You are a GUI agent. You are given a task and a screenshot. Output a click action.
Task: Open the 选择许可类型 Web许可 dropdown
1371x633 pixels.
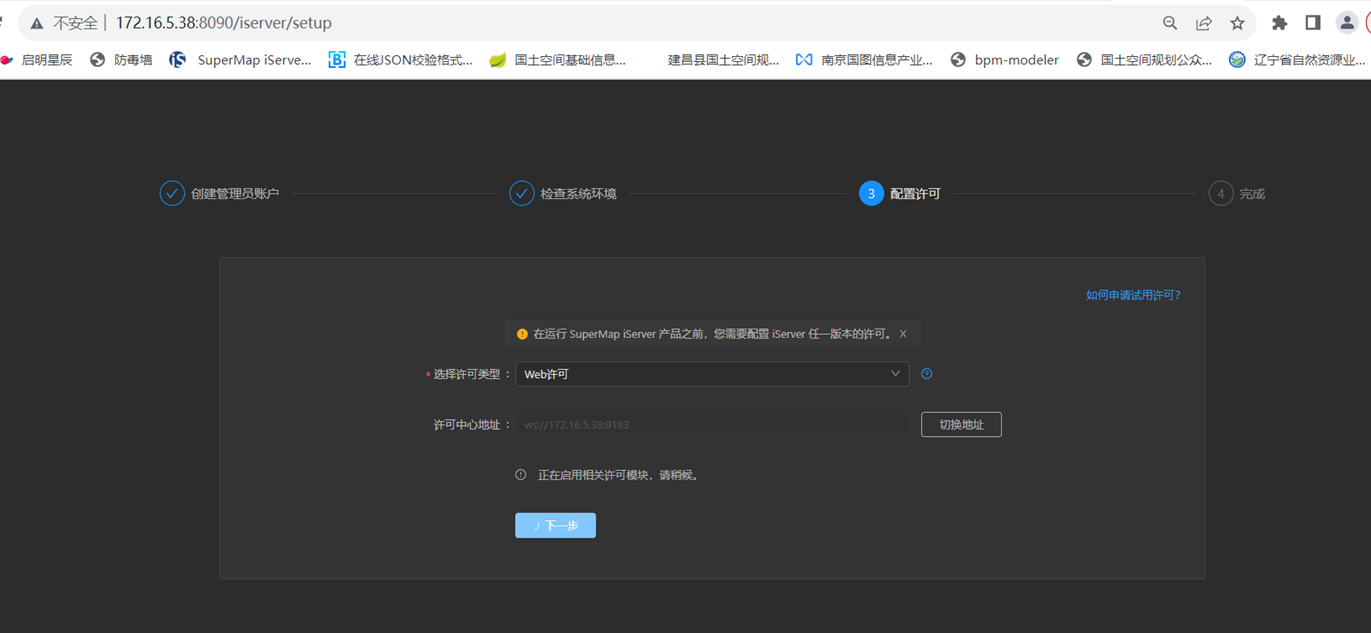712,374
